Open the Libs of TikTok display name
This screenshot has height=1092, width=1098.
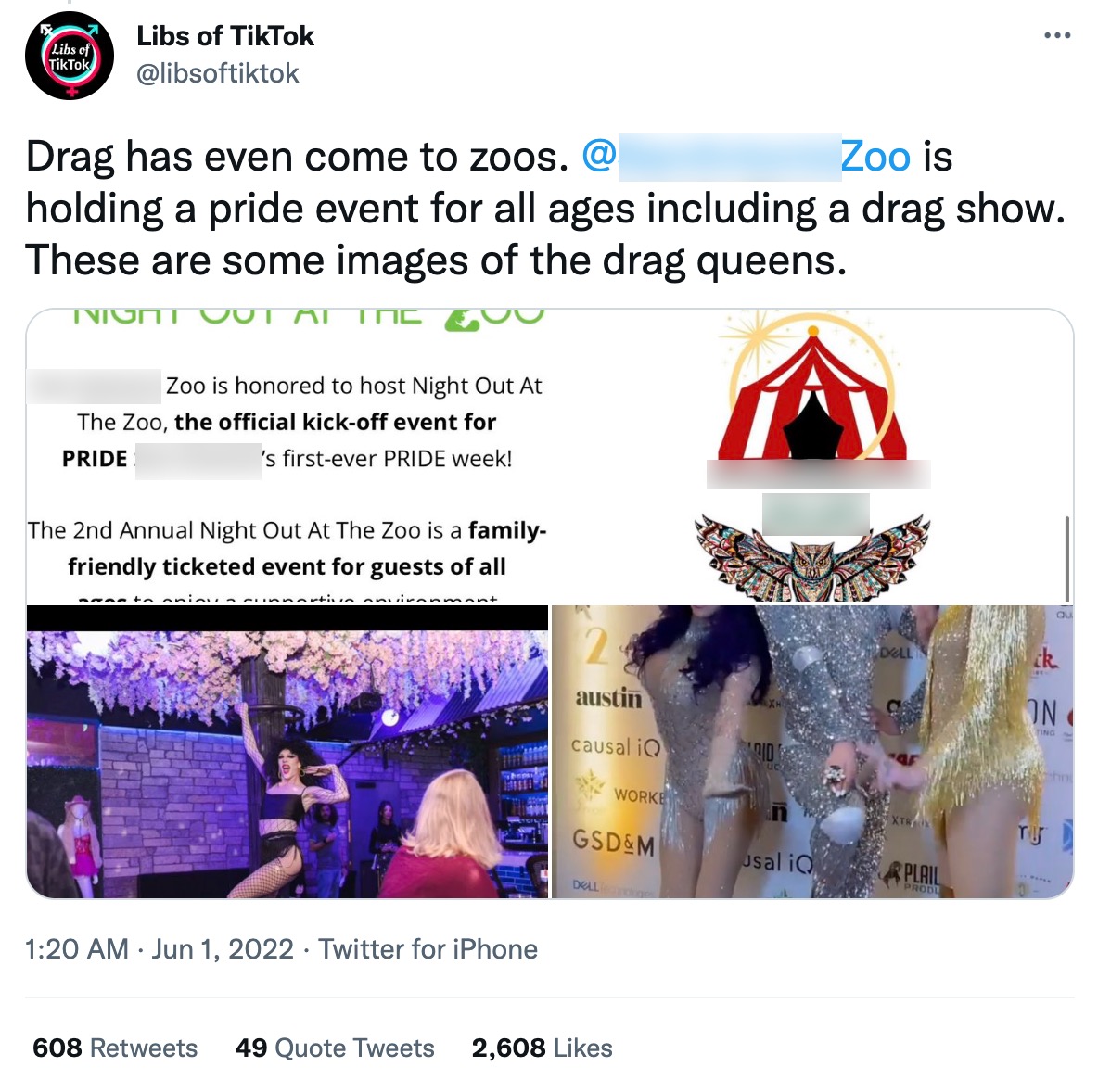(x=224, y=36)
